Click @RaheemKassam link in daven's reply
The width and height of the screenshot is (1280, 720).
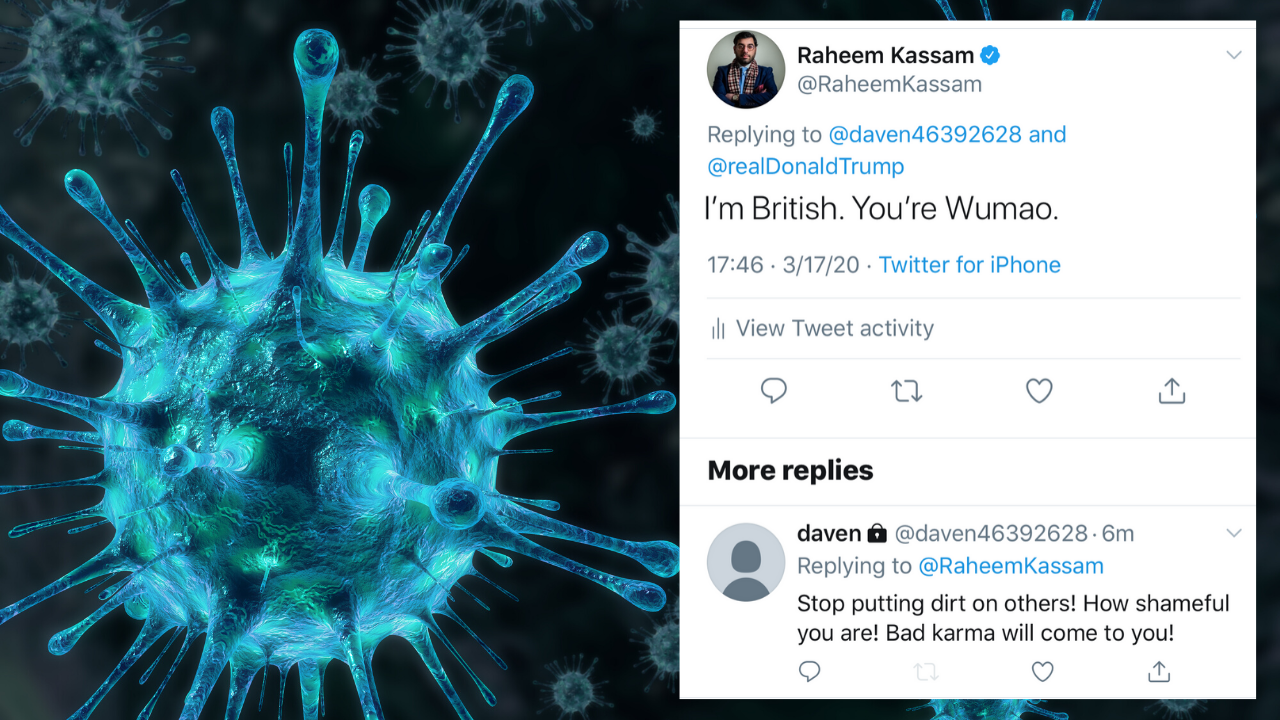pos(1010,566)
